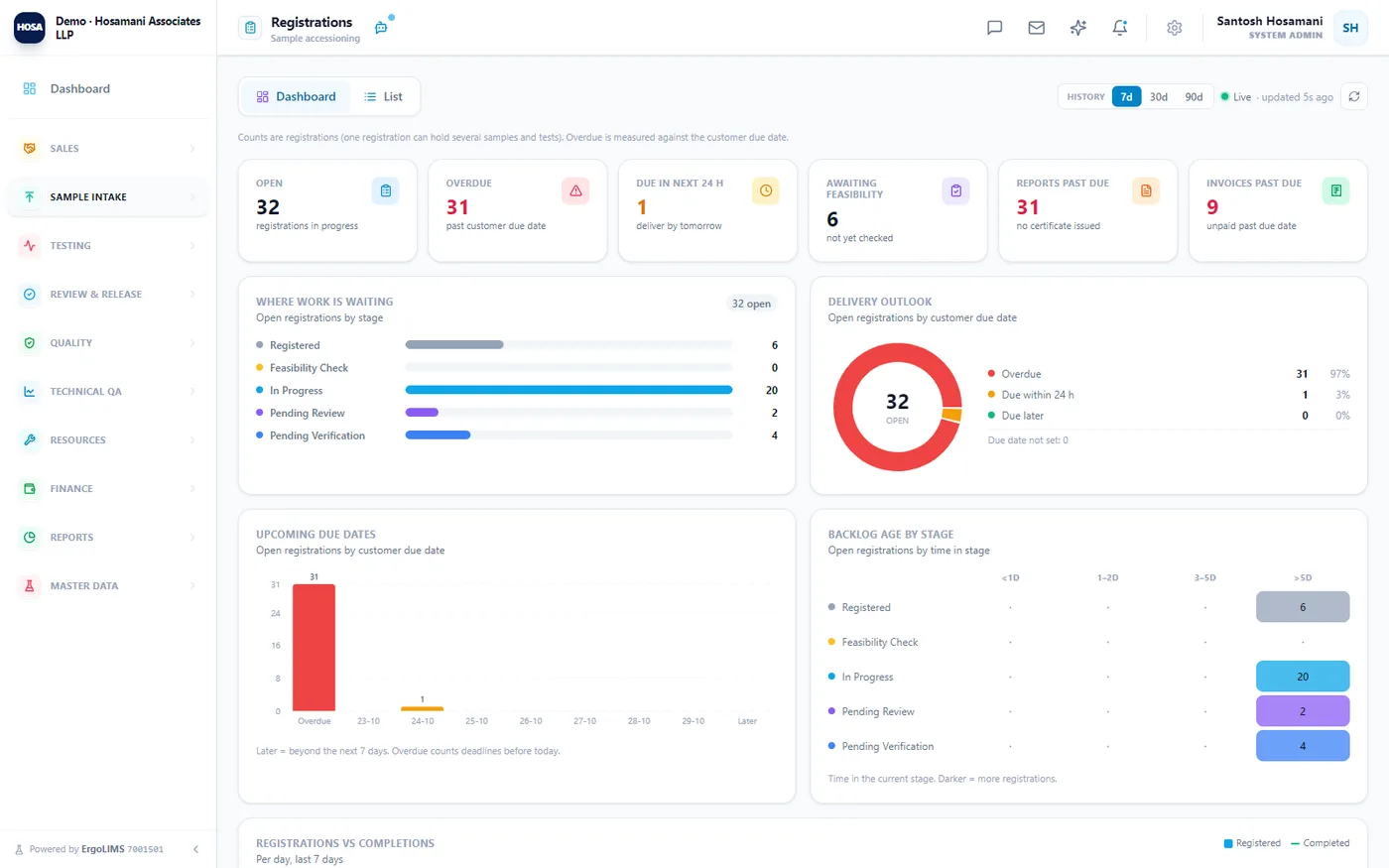Screen dimensions: 1389x868
Task: Click the SH user avatar
Action: [x=1350, y=28]
